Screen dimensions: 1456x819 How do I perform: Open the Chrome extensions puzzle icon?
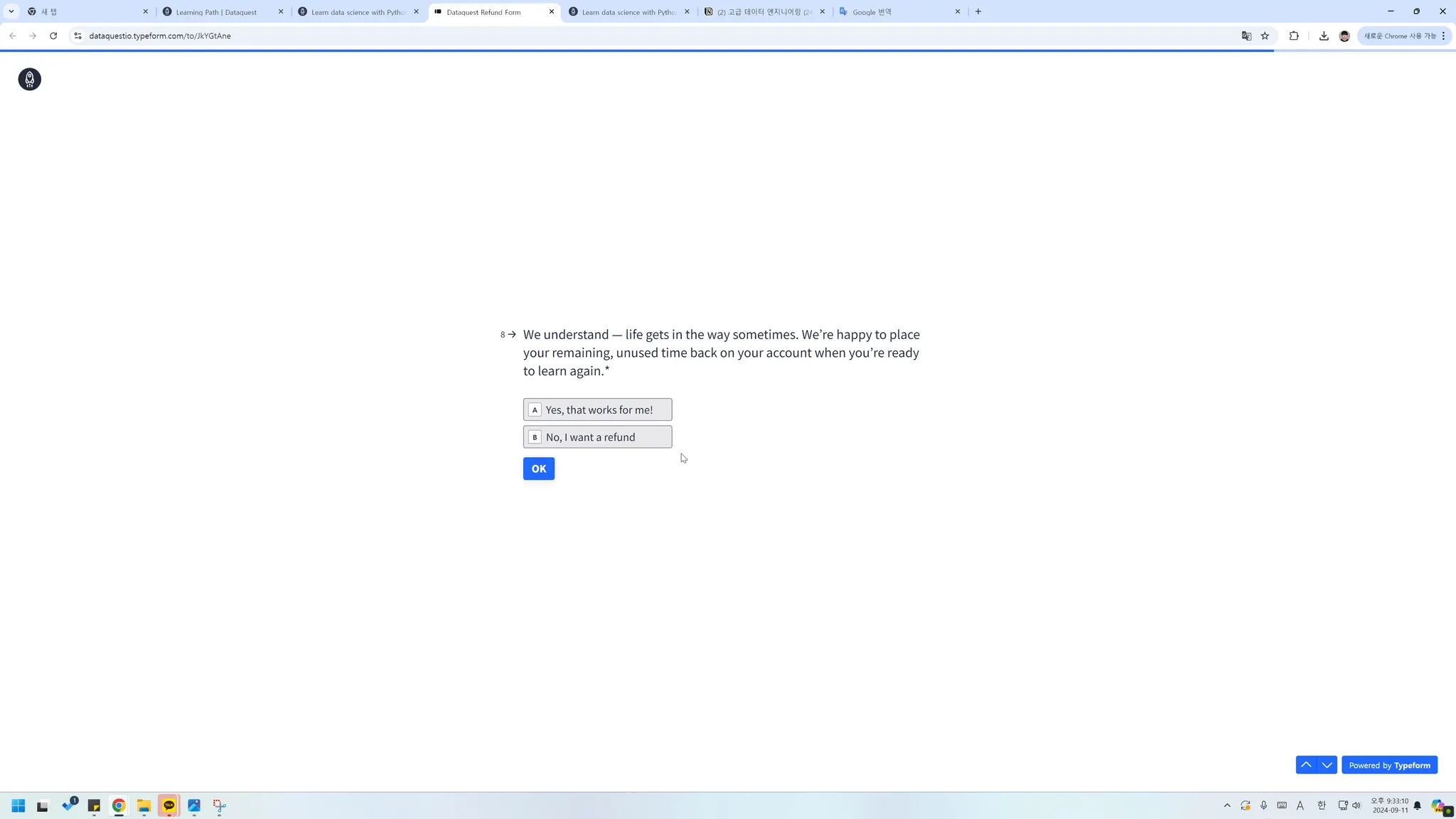(x=1294, y=36)
